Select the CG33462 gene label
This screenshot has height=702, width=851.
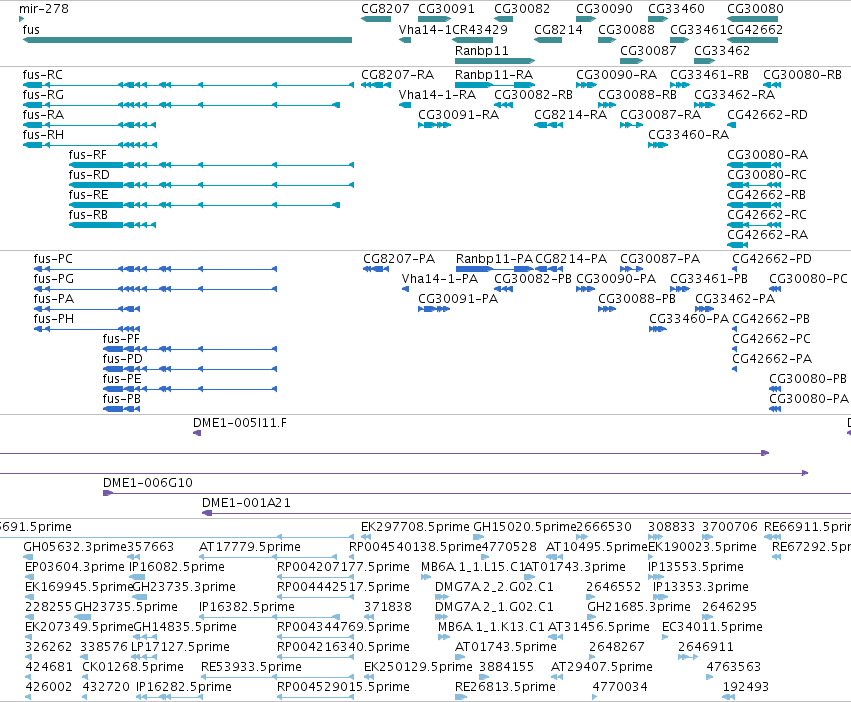(722, 50)
